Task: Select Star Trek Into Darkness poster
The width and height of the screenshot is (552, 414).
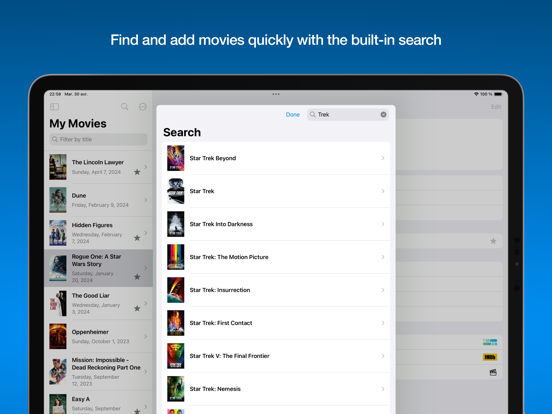Action: point(175,224)
